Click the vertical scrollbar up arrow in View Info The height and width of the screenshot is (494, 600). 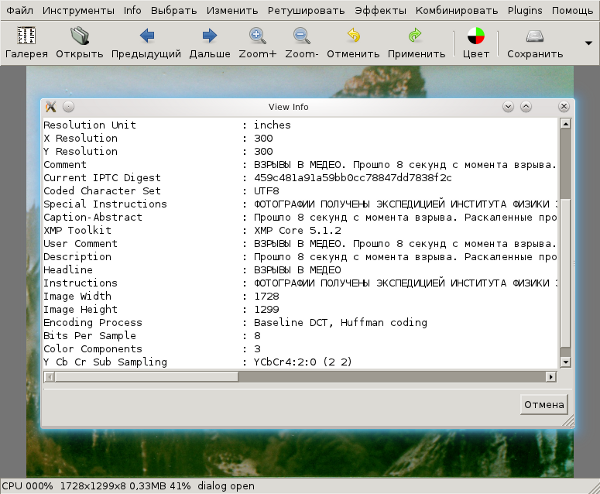click(x=565, y=125)
